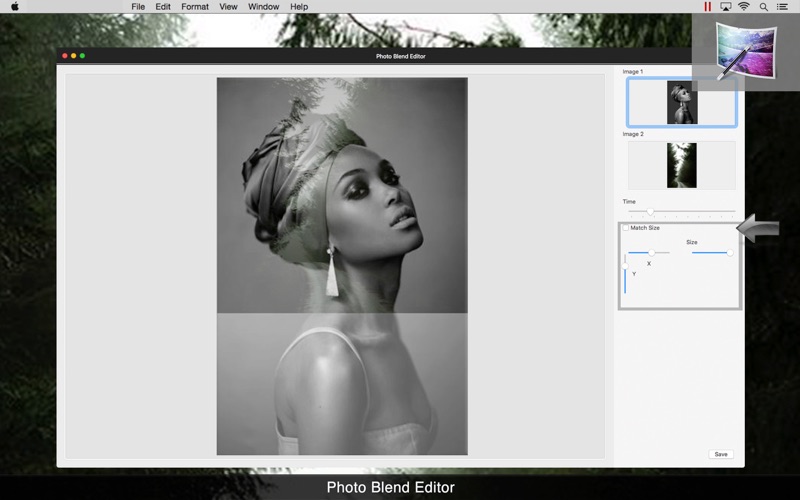Screen dimensions: 800x500
Task: Open the Window menu
Action: [263, 7]
